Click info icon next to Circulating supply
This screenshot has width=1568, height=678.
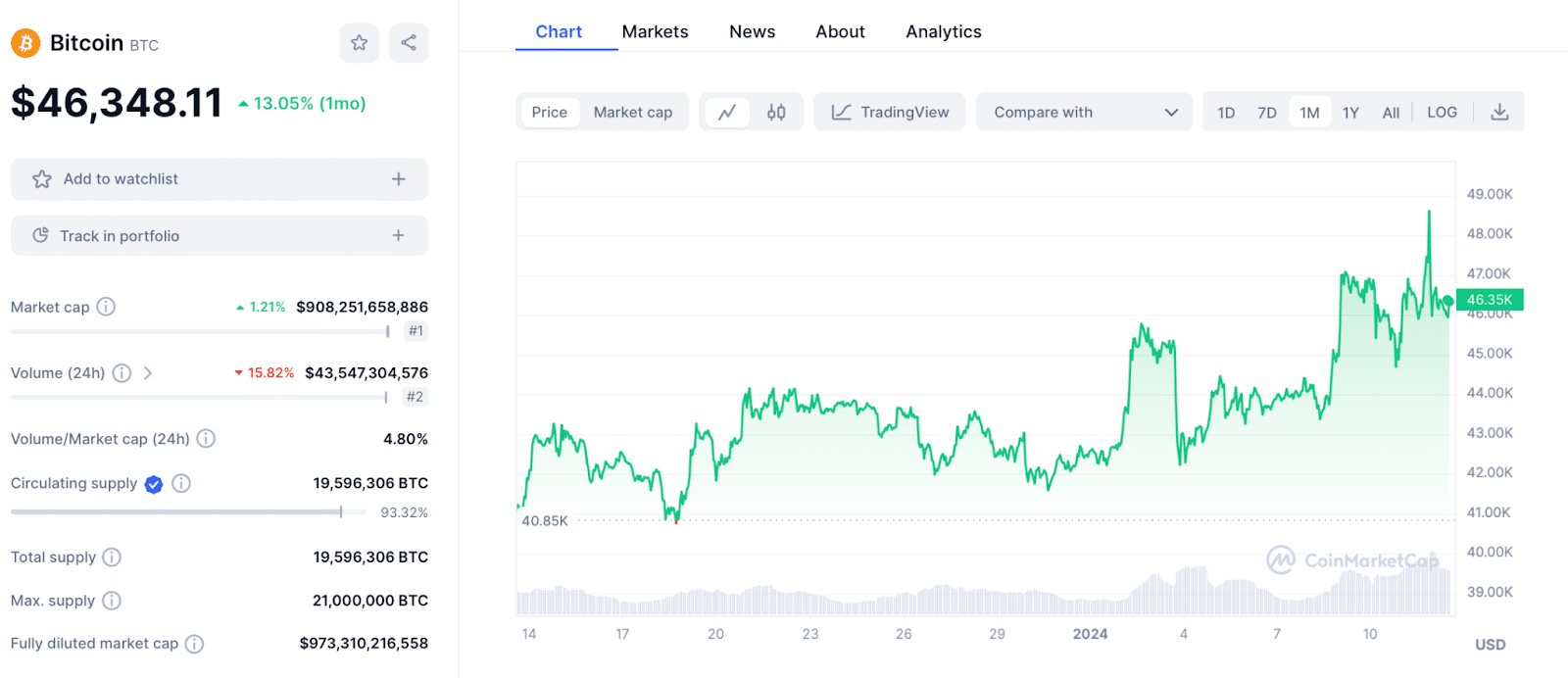tap(181, 483)
